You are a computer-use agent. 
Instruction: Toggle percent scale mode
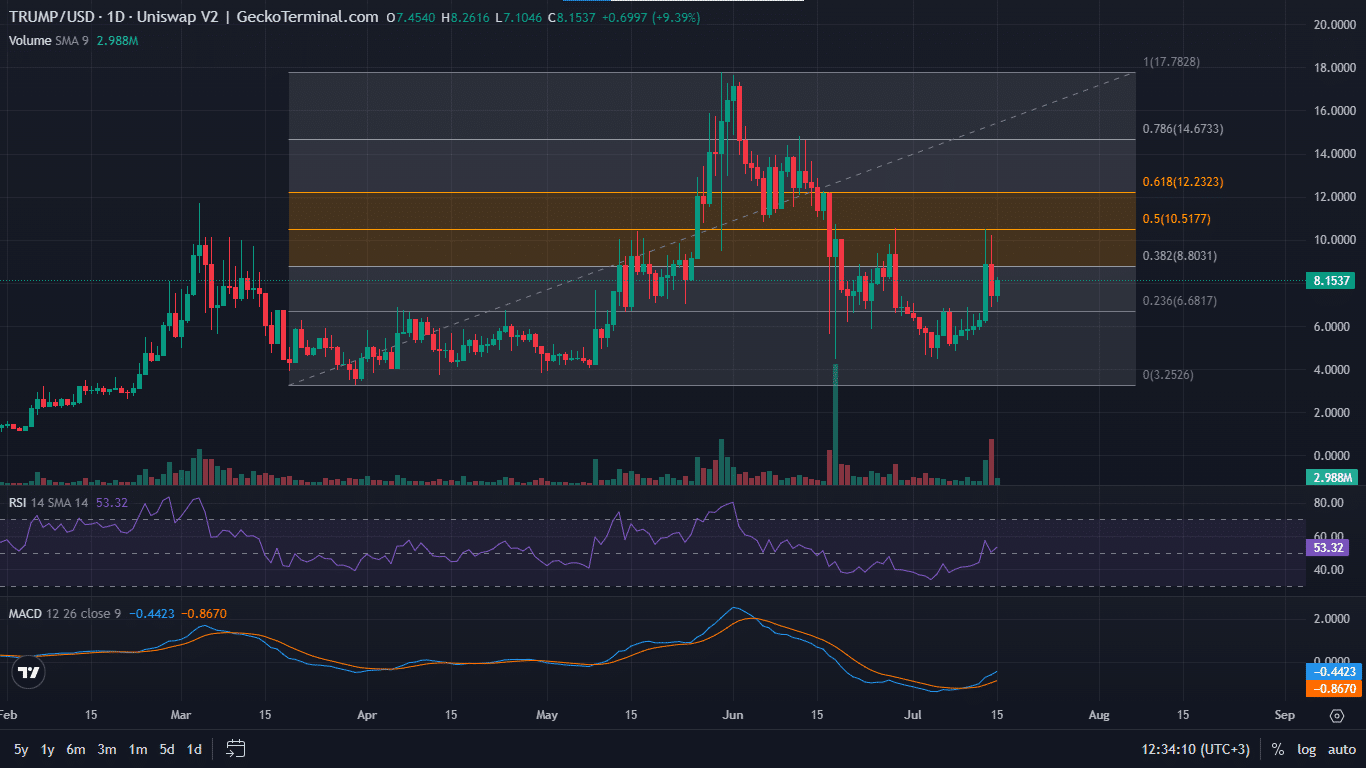pos(1278,748)
